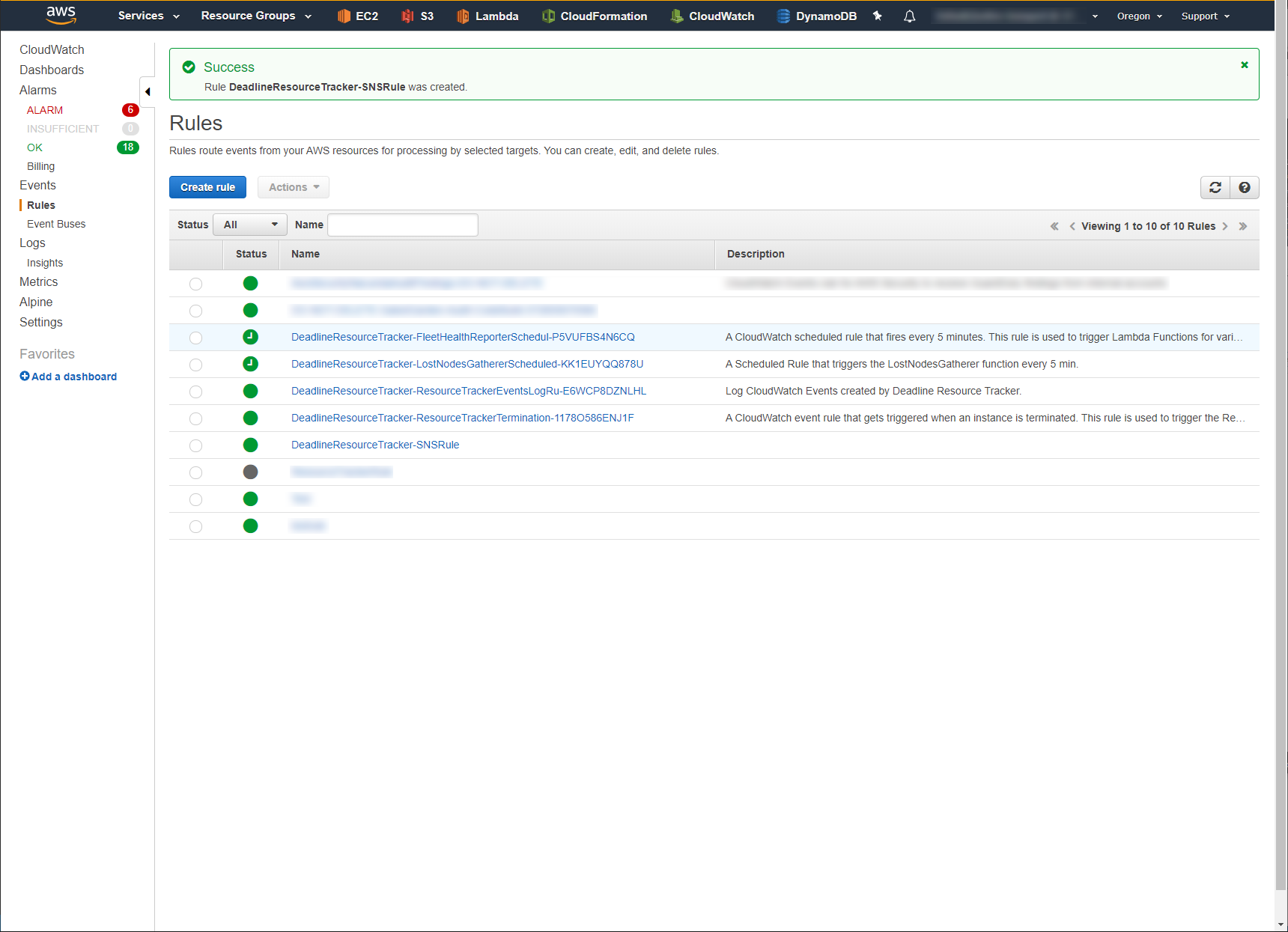Open Insights under Logs
The image size is (1288, 932).
coord(45,263)
